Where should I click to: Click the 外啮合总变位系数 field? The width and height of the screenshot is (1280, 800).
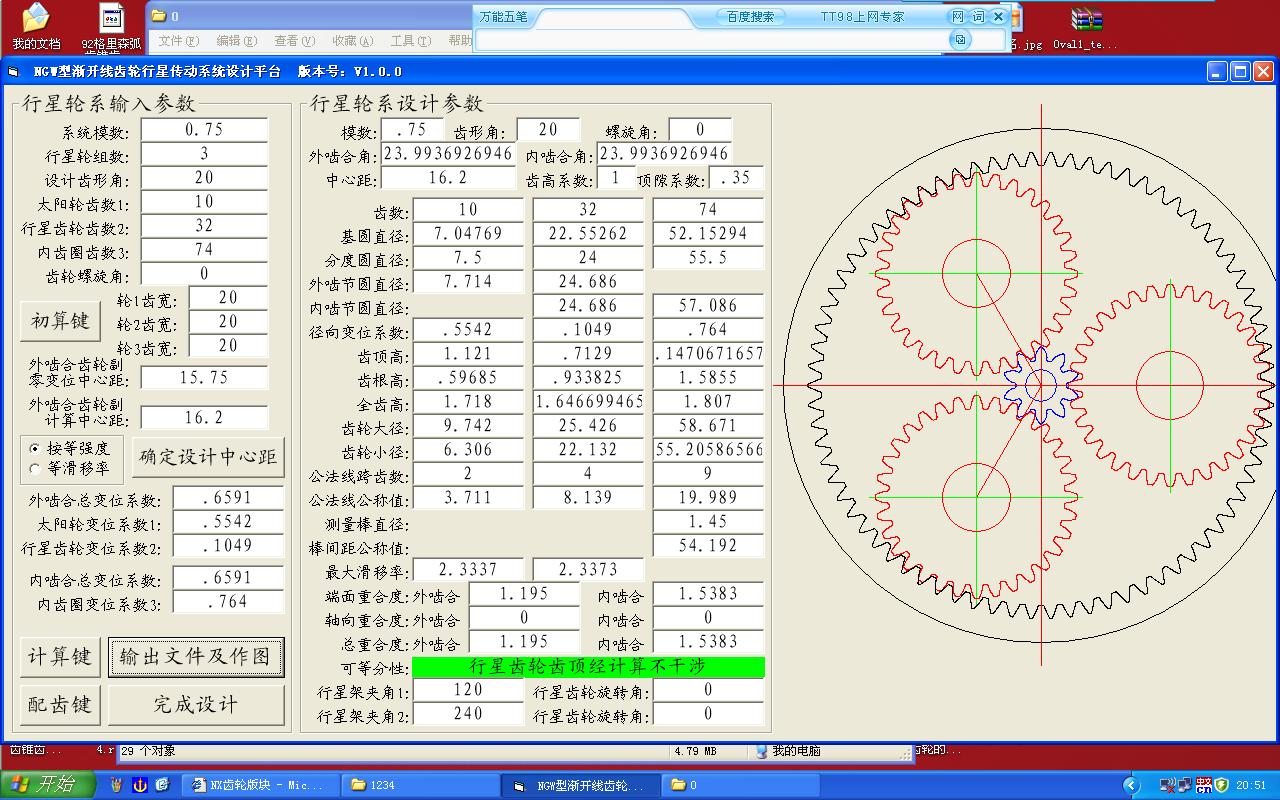pyautogui.click(x=228, y=498)
